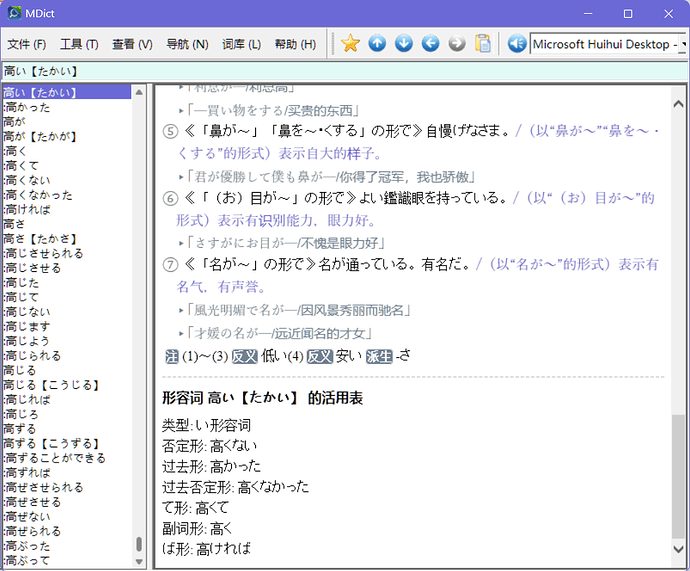The image size is (690, 571).
Task: Play pronunciation with the speaker icon
Action: (x=517, y=44)
